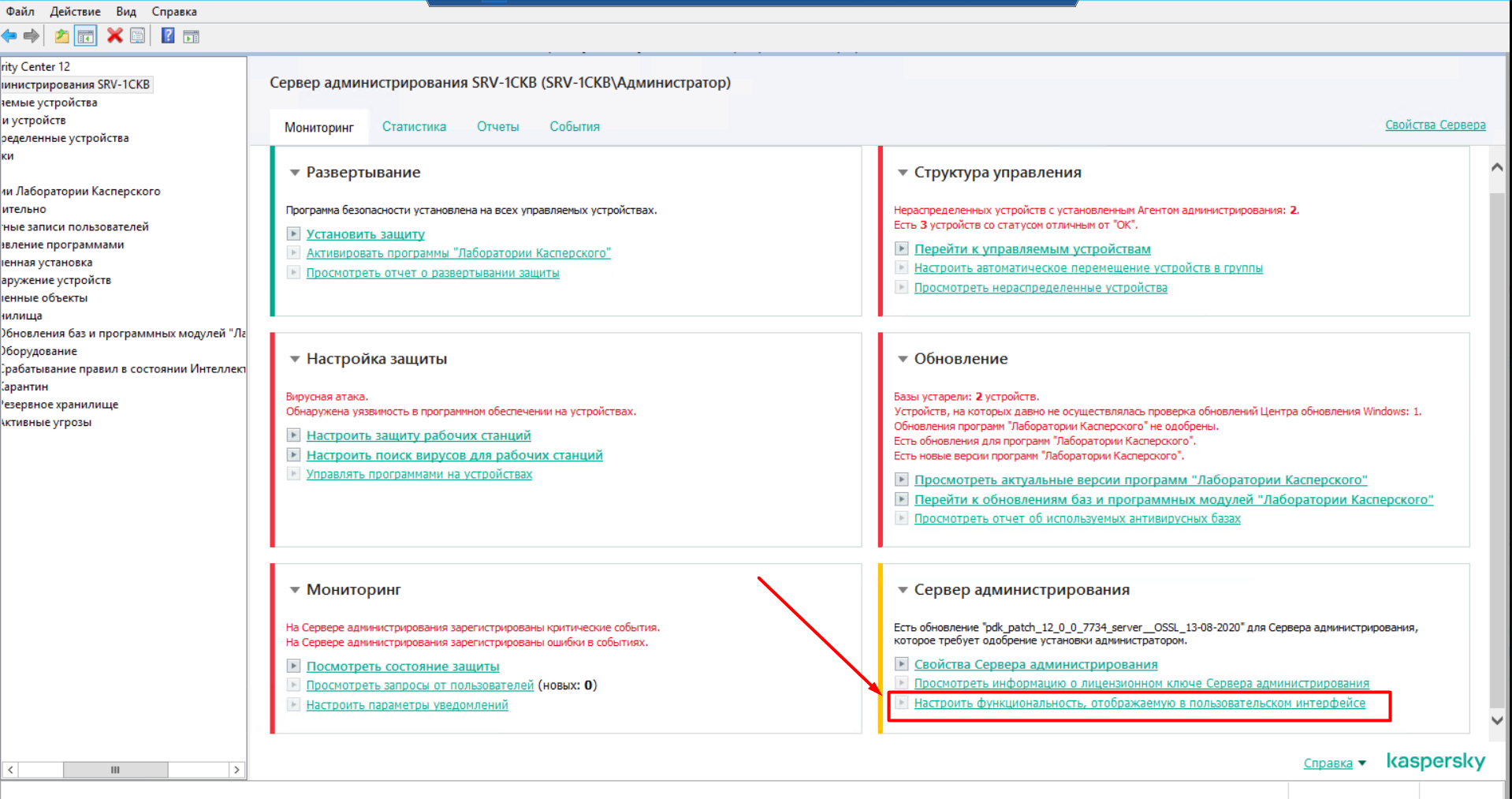Click arrow icon beside 'Настроить автоматическое перемещение устройств'
The image size is (1512, 799).
pos(901,267)
